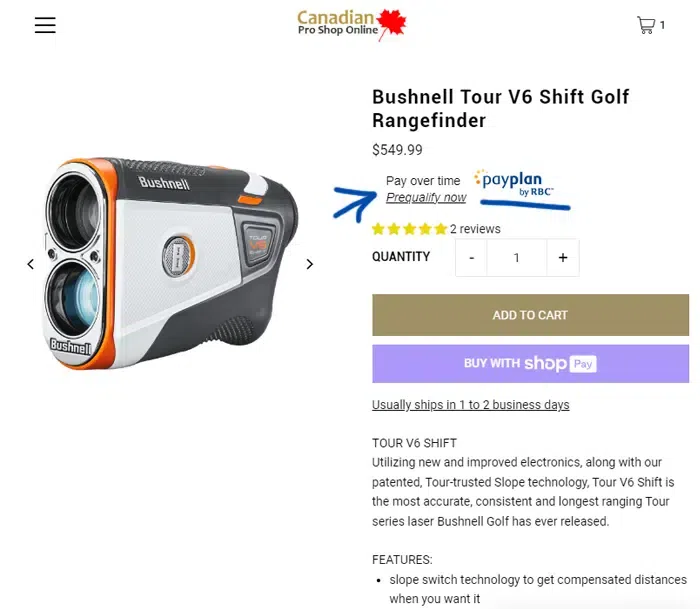Open the 2 reviews link
The width and height of the screenshot is (700, 609).
[475, 229]
